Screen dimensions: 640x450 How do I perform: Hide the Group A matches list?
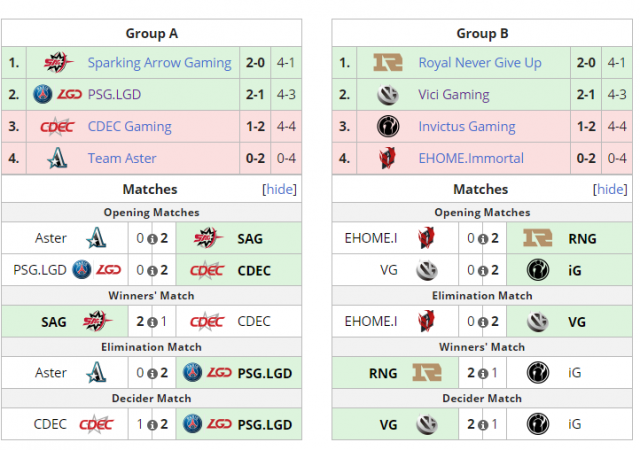(279, 189)
